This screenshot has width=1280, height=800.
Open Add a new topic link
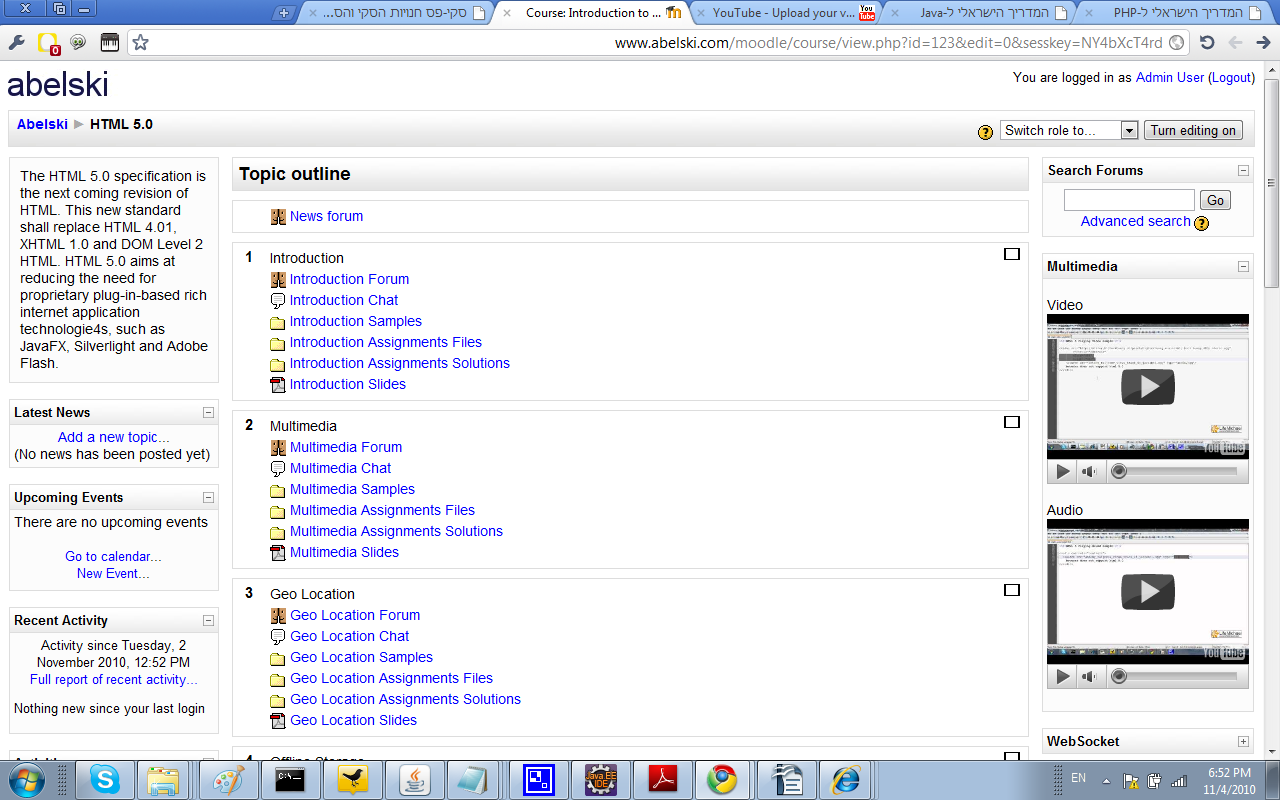(114, 437)
